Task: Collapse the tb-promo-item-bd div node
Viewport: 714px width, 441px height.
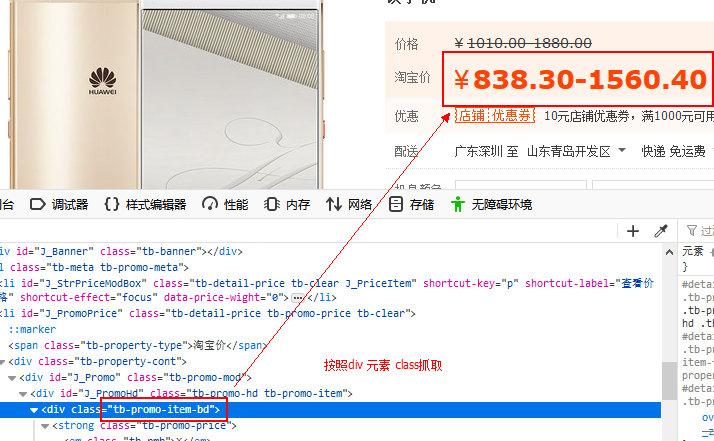Action: (34, 410)
